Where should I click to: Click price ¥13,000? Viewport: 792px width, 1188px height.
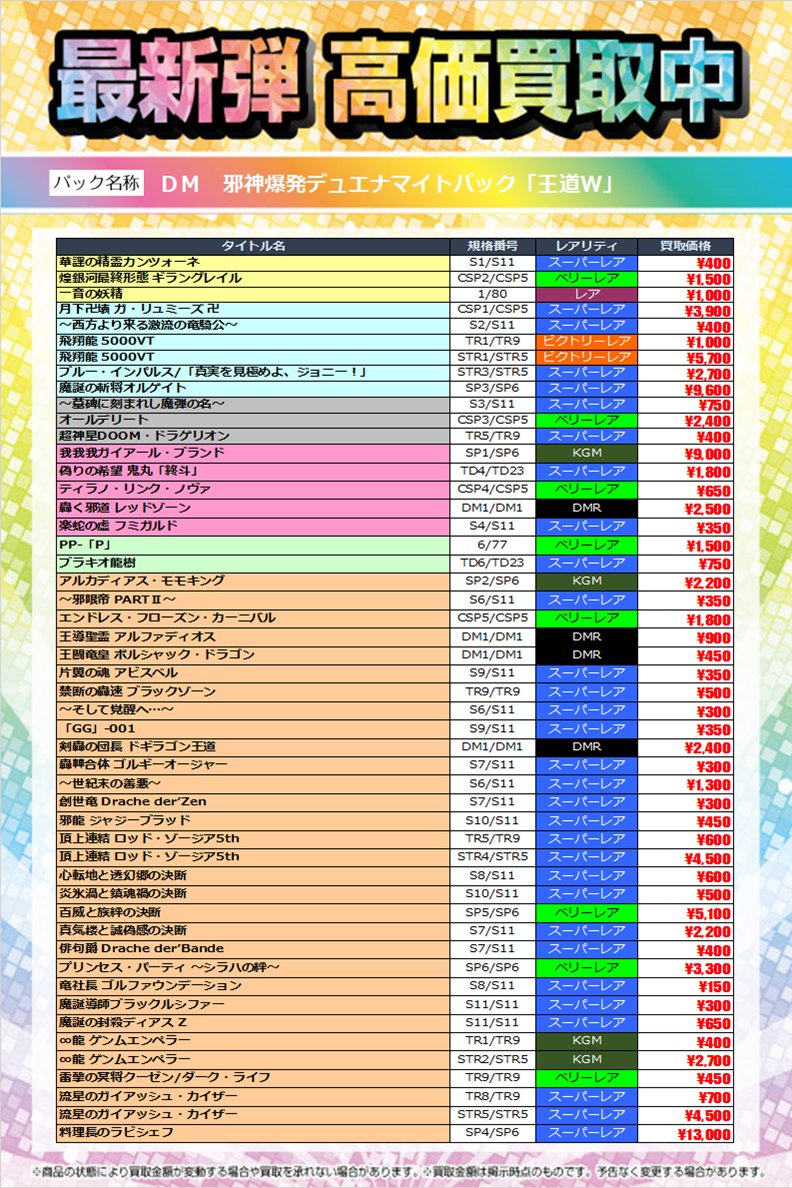click(x=705, y=1135)
